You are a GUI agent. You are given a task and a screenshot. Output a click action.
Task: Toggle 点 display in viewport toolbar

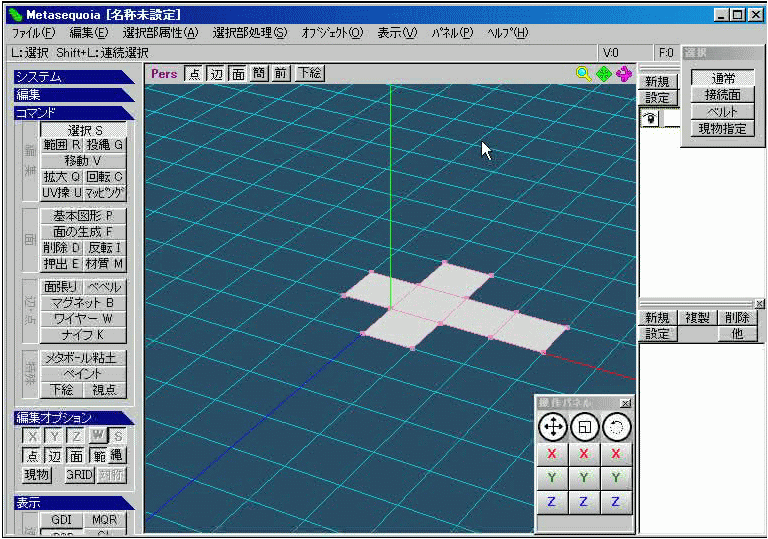pyautogui.click(x=194, y=74)
